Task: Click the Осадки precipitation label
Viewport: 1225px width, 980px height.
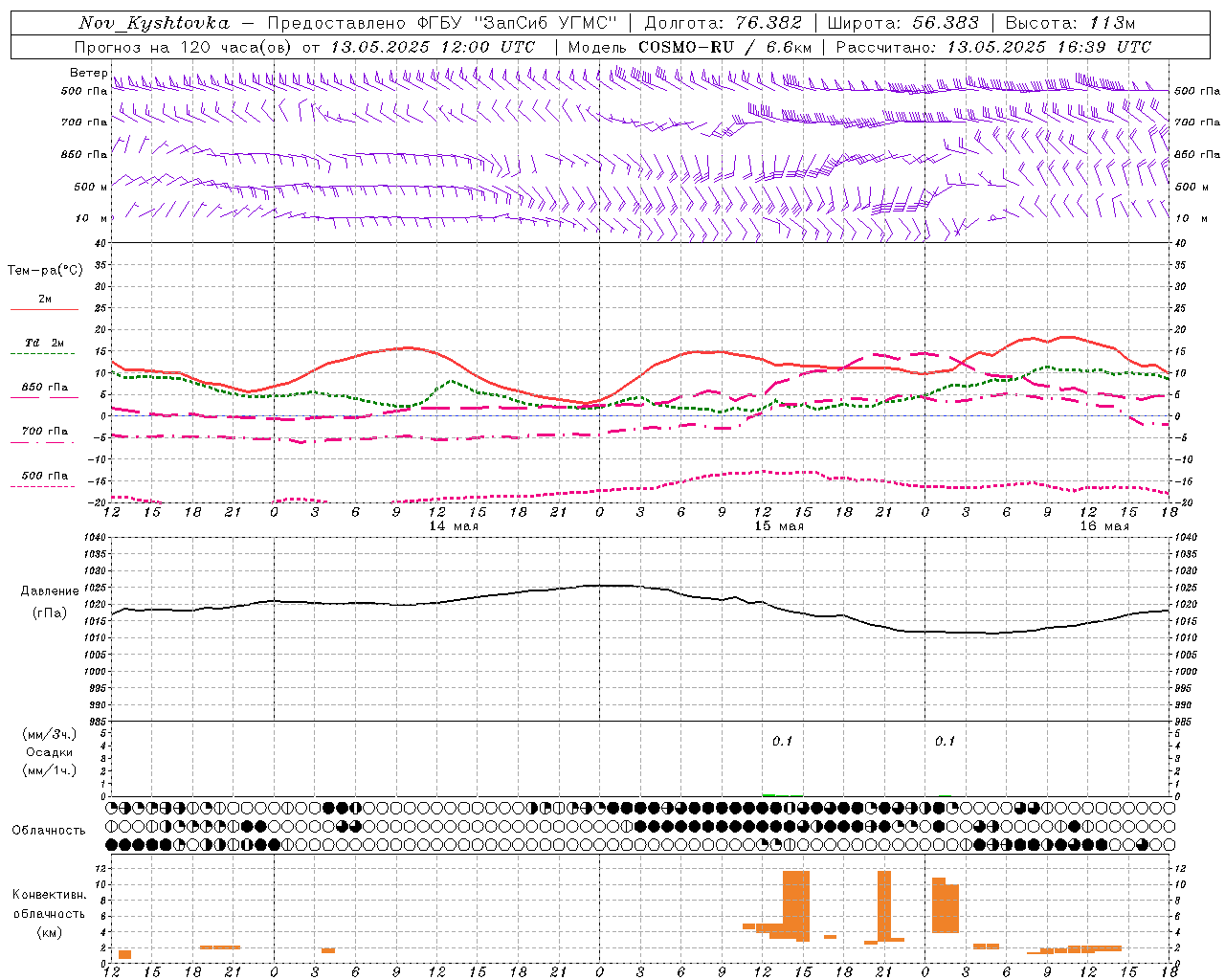Action: pos(50,752)
